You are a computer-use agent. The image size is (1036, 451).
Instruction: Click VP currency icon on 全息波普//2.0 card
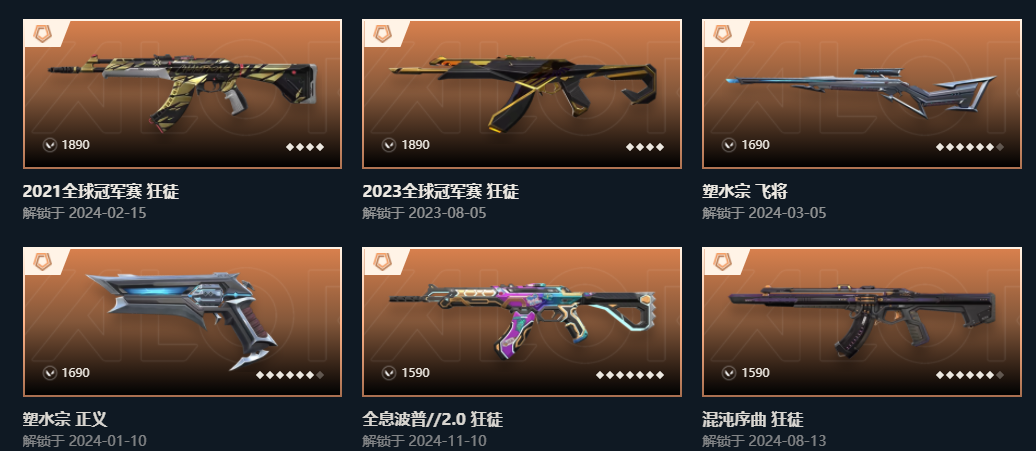pos(388,373)
